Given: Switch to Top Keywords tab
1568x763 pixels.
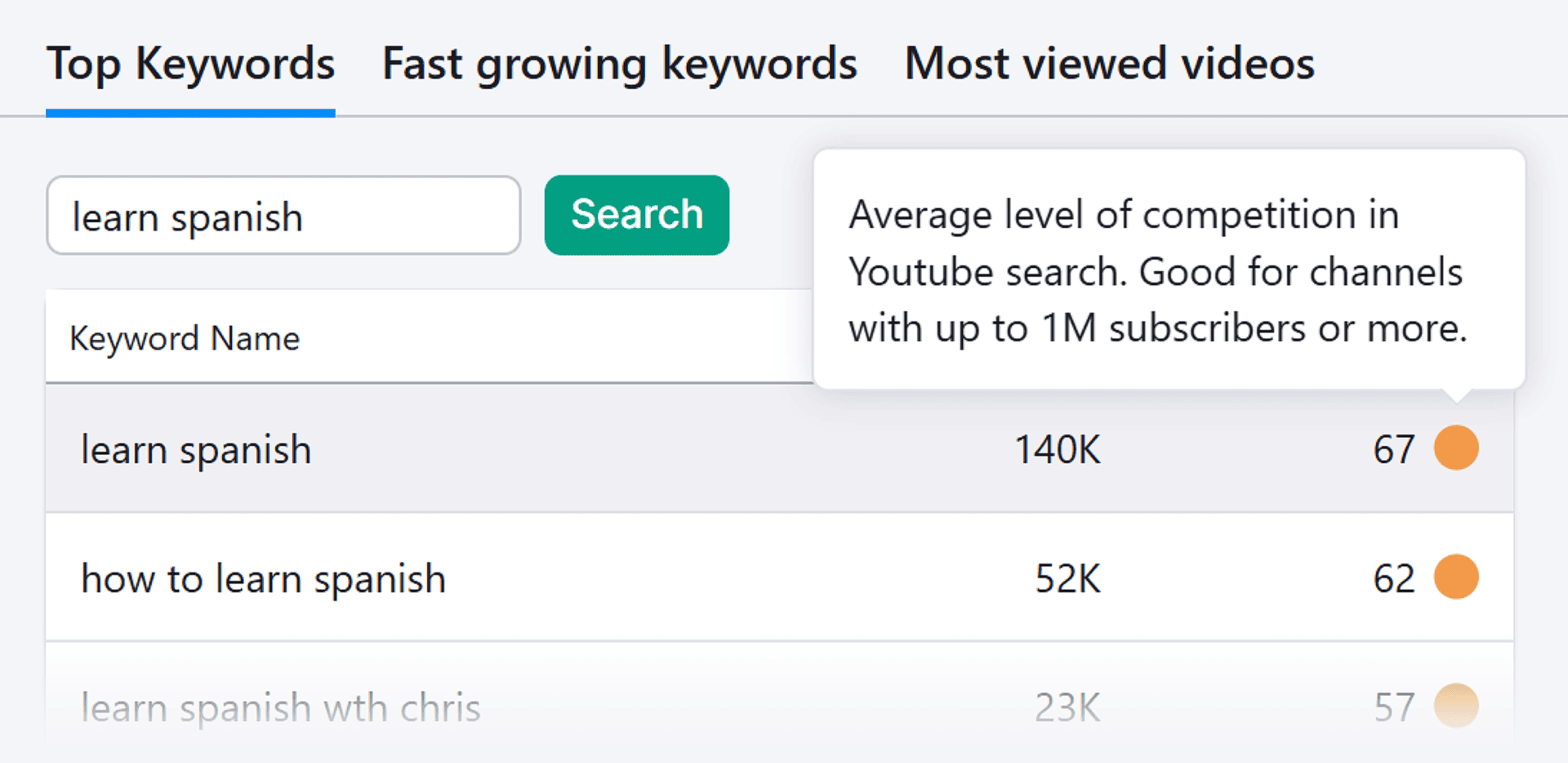Looking at the screenshot, I should click(x=190, y=64).
